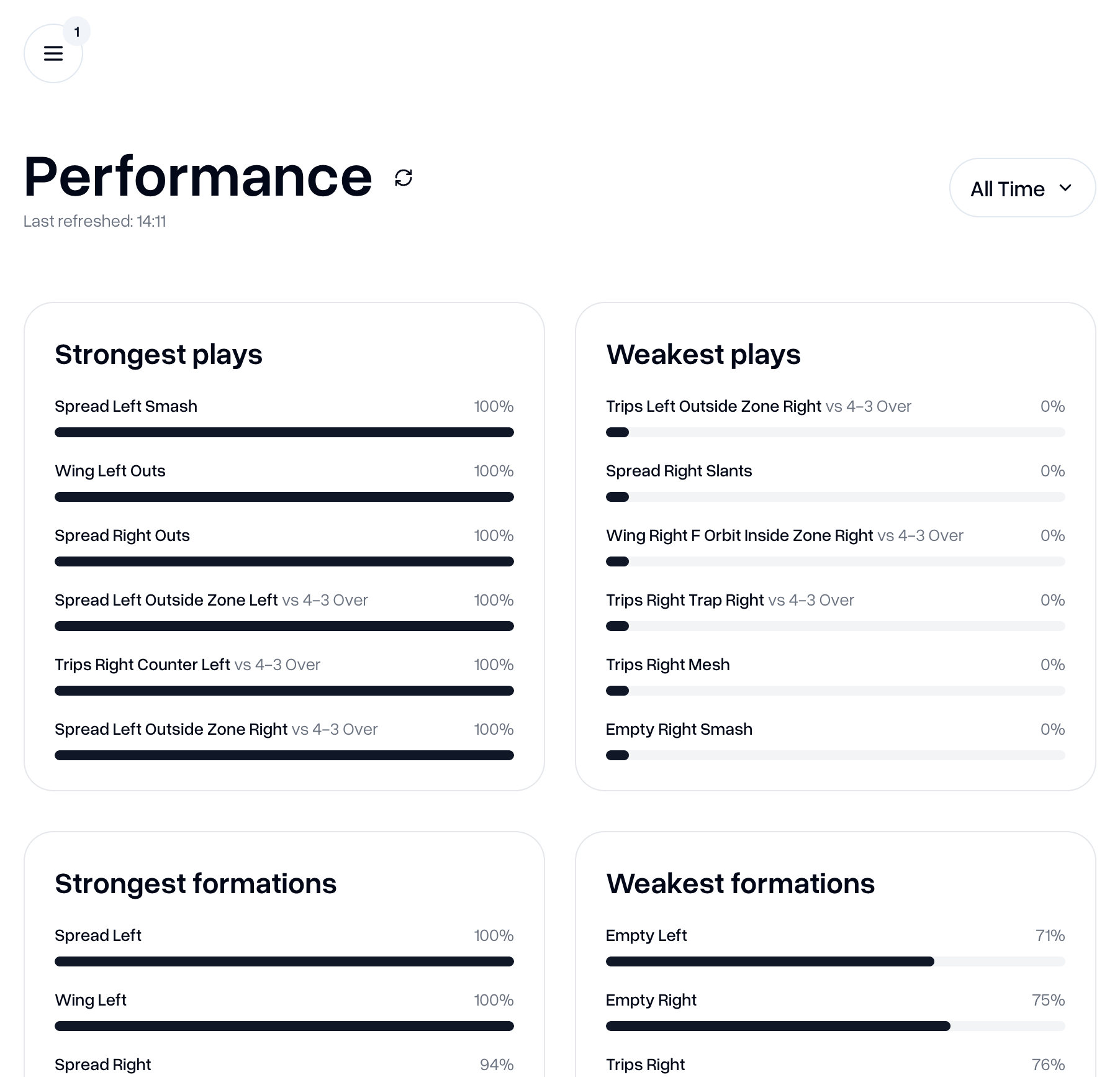This screenshot has width=1120, height=1077.
Task: Select the Weakest plays heading
Action: coord(703,354)
